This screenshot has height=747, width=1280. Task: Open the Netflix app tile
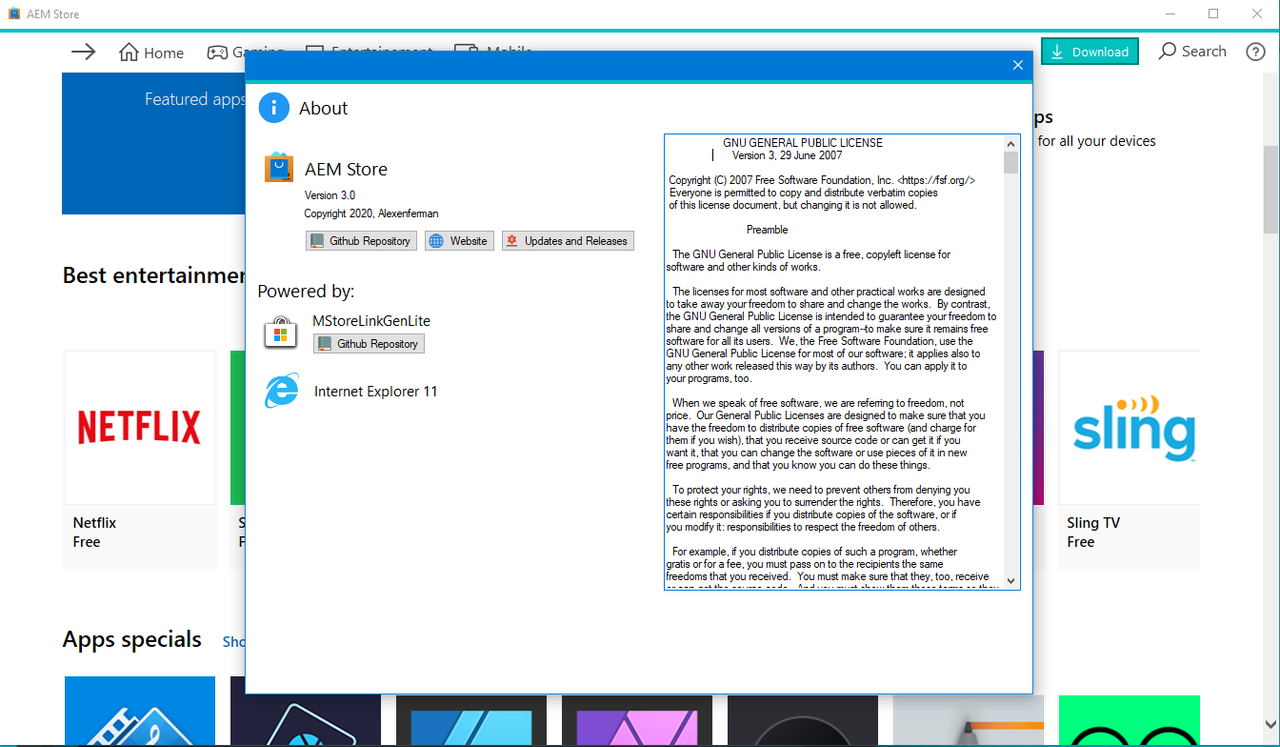[139, 459]
